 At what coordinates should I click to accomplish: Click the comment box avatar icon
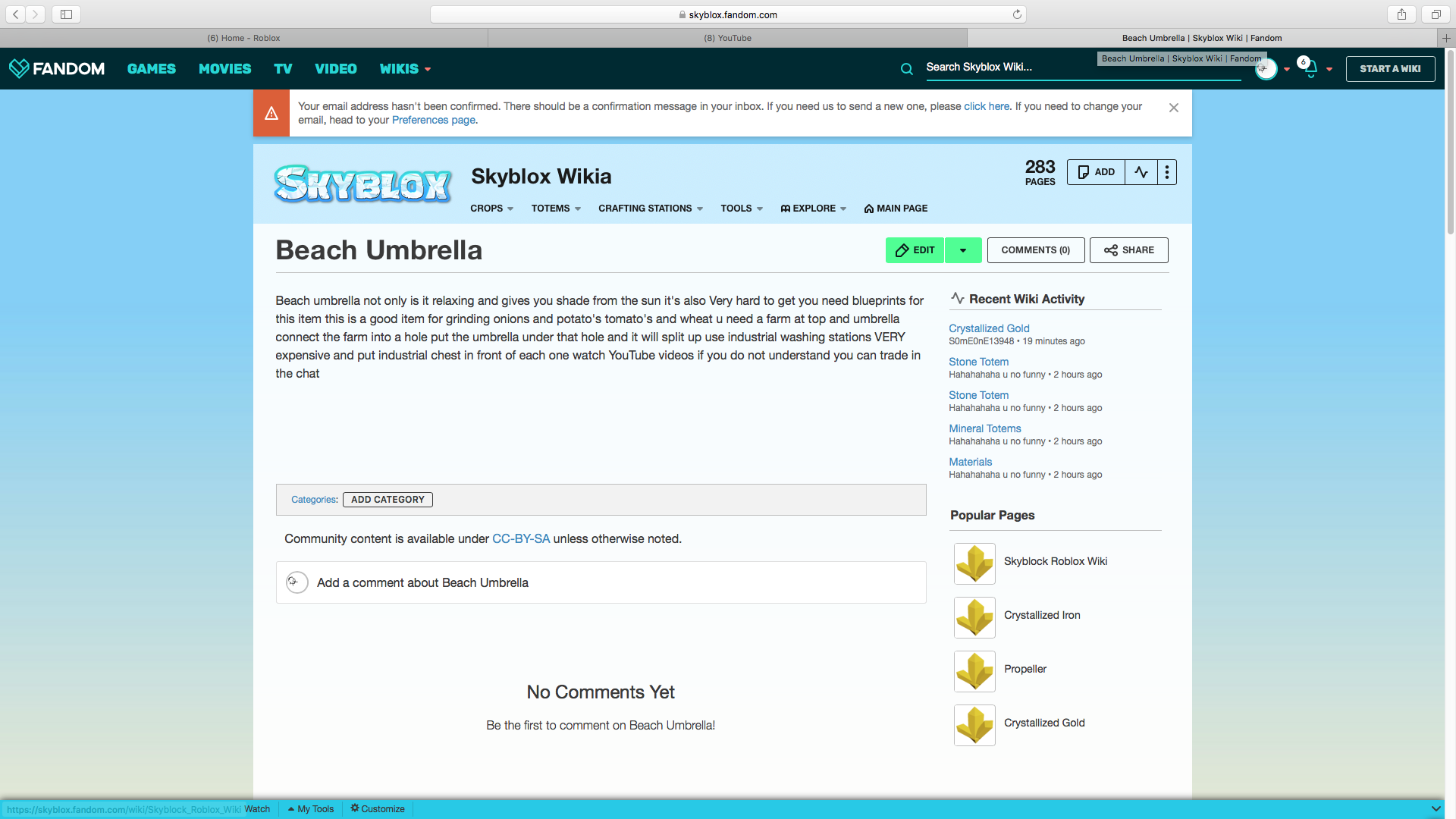(x=297, y=582)
